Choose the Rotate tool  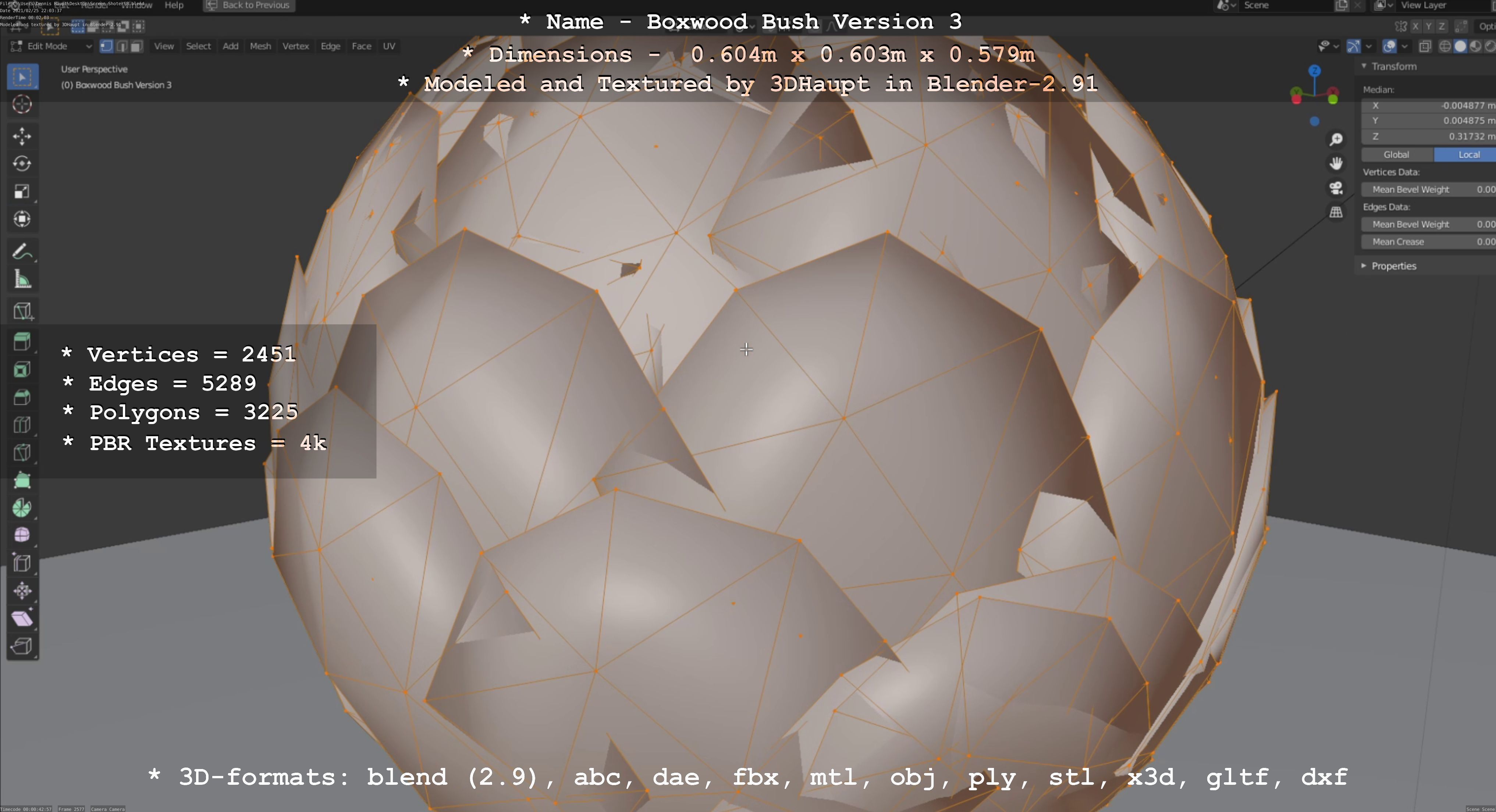tap(23, 164)
